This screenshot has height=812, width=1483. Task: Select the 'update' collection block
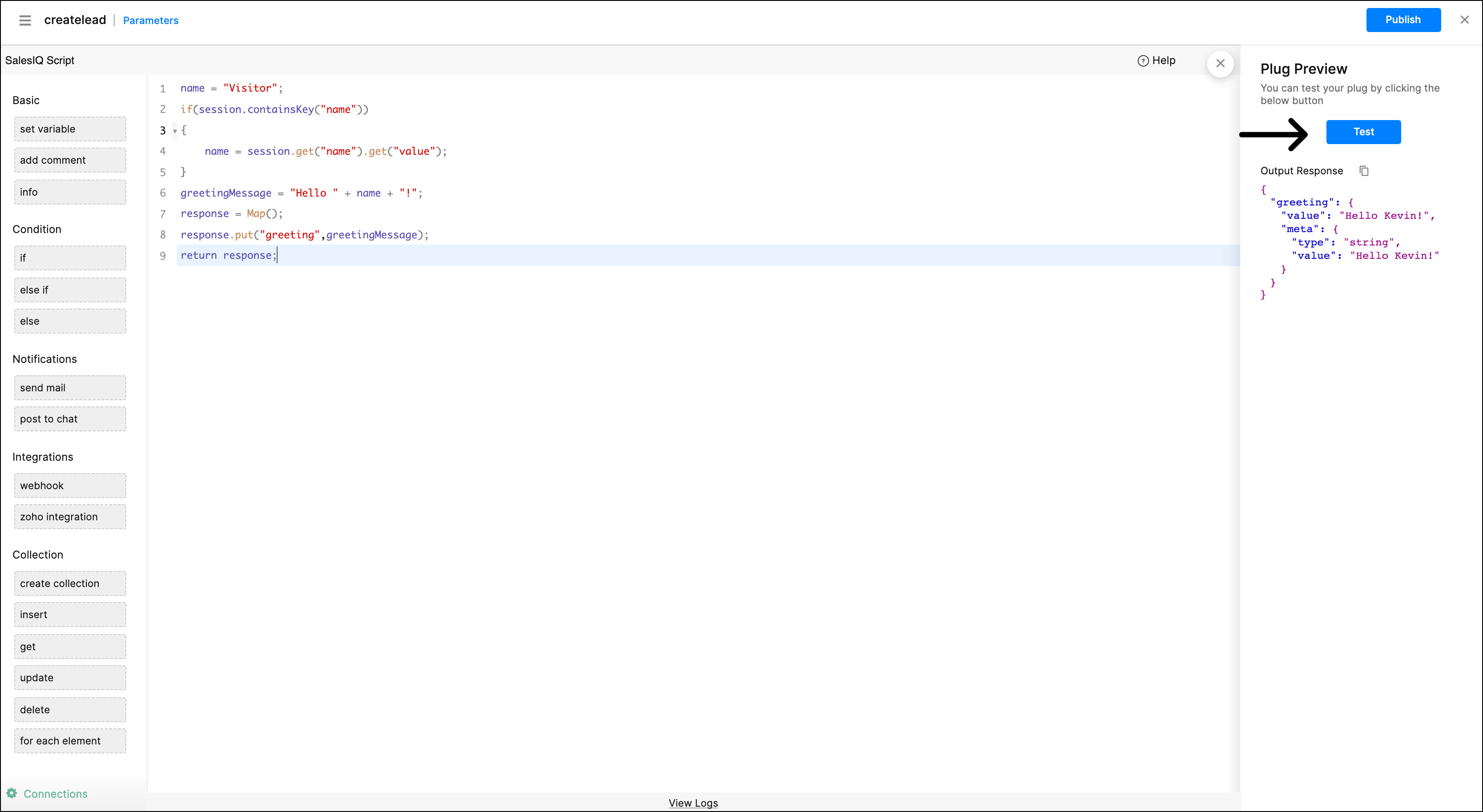tap(70, 678)
